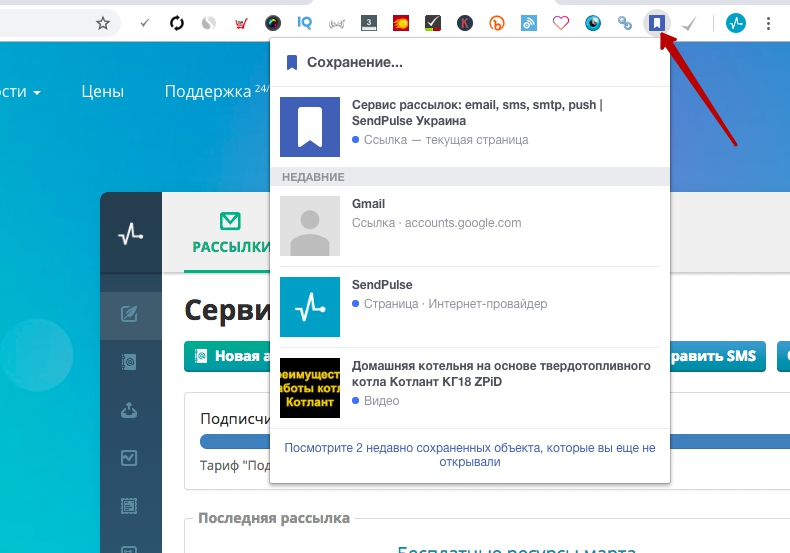Open the saved Gmail link
The height and width of the screenshot is (553, 790).
470,226
